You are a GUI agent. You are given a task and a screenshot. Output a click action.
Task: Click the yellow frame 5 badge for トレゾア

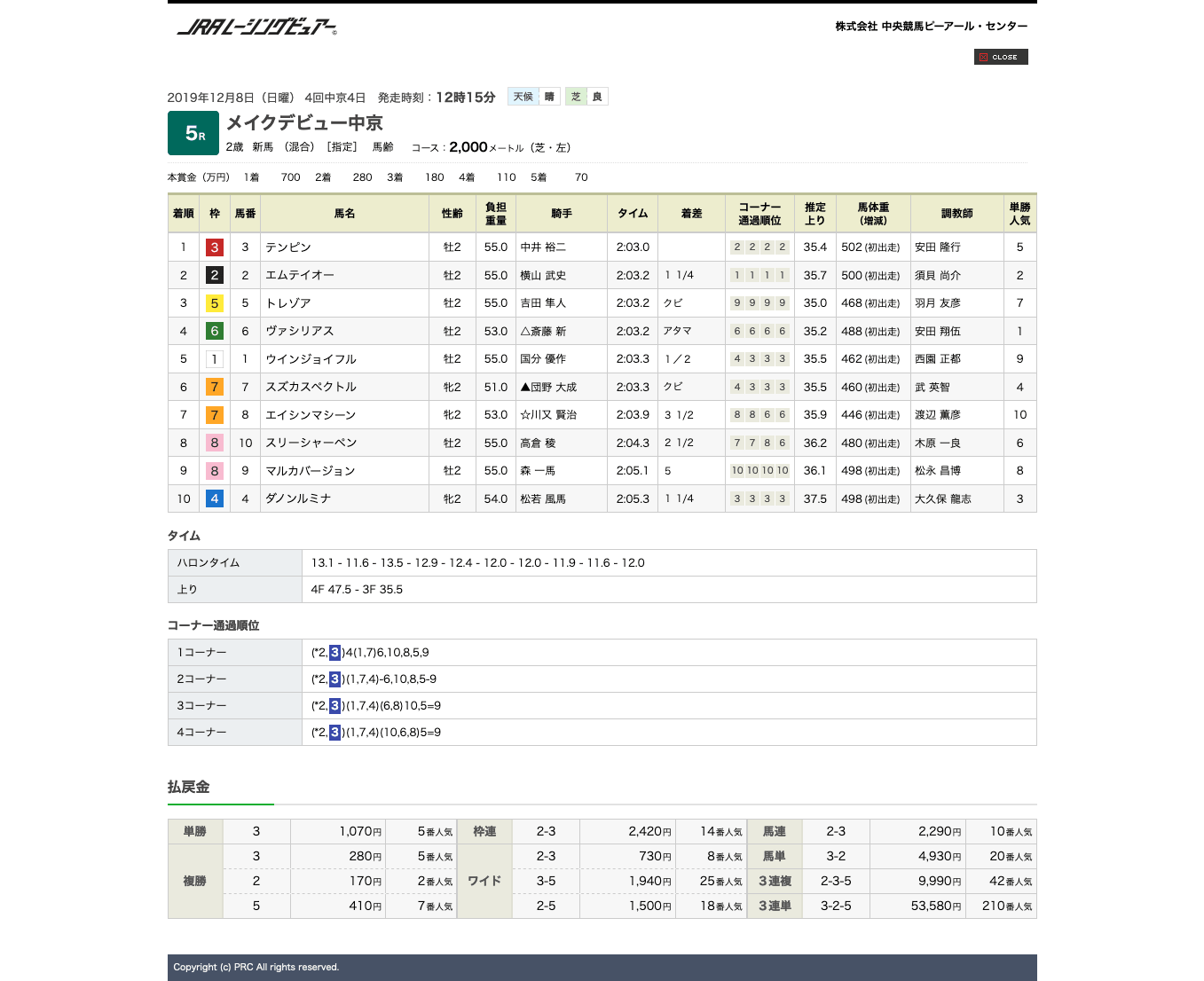click(x=214, y=303)
